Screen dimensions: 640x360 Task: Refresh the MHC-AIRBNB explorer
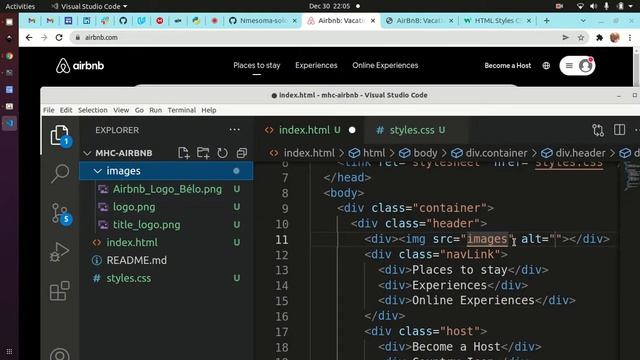222,153
